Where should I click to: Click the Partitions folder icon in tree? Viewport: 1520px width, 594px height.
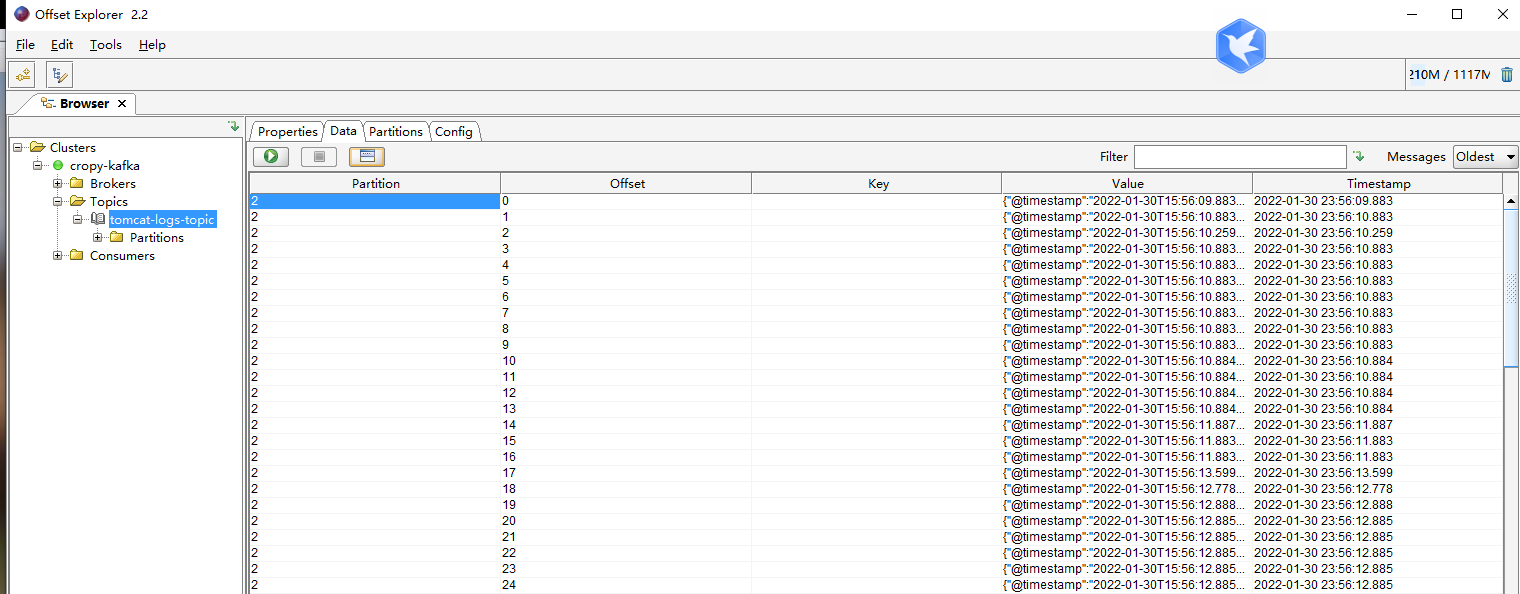[116, 238]
